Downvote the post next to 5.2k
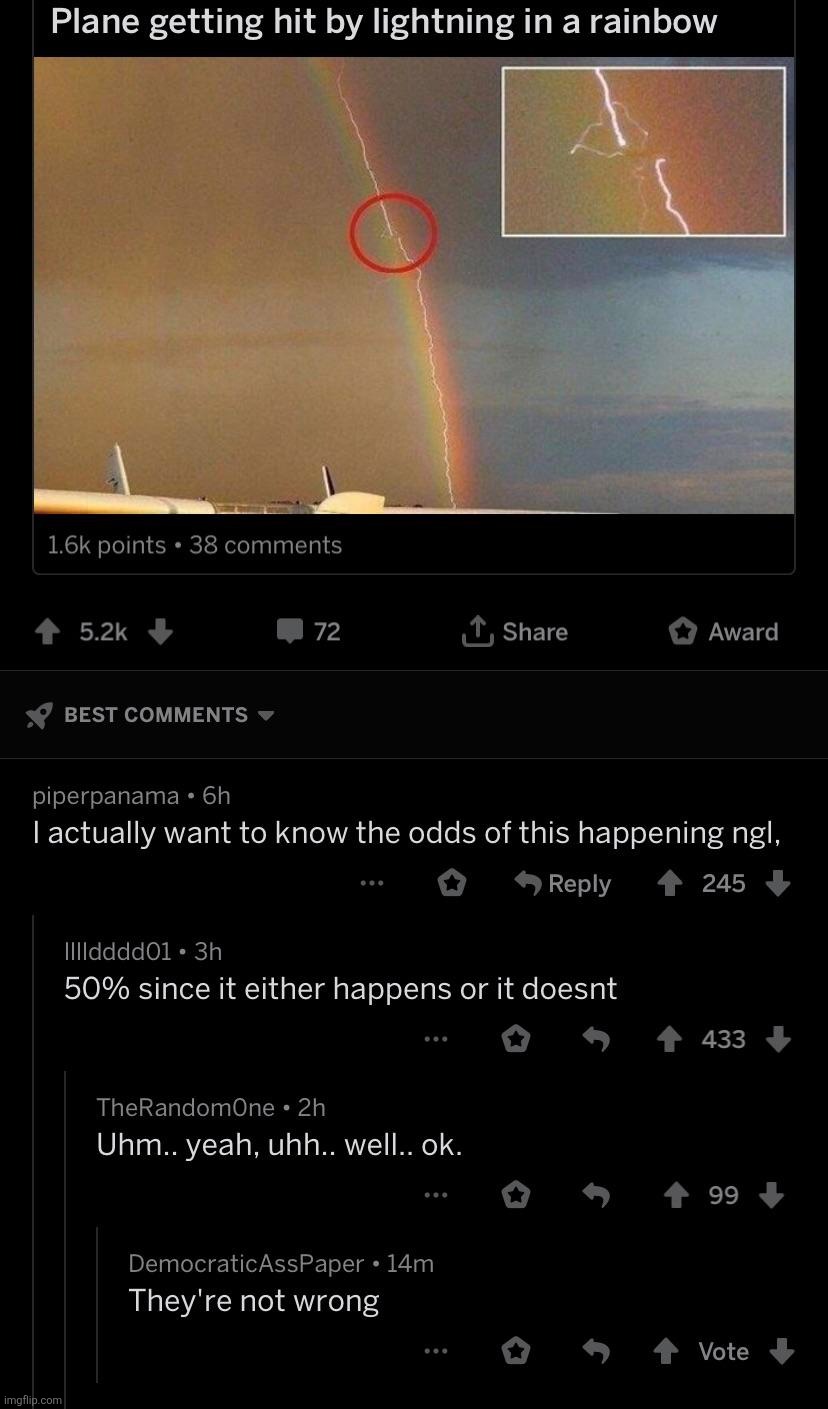Screen dimensions: 828x1409 coord(160,632)
